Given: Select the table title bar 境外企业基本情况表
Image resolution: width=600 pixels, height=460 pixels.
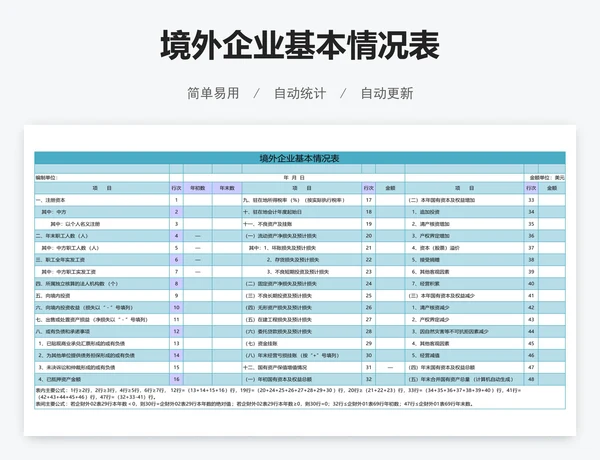Looking at the screenshot, I should [300, 158].
